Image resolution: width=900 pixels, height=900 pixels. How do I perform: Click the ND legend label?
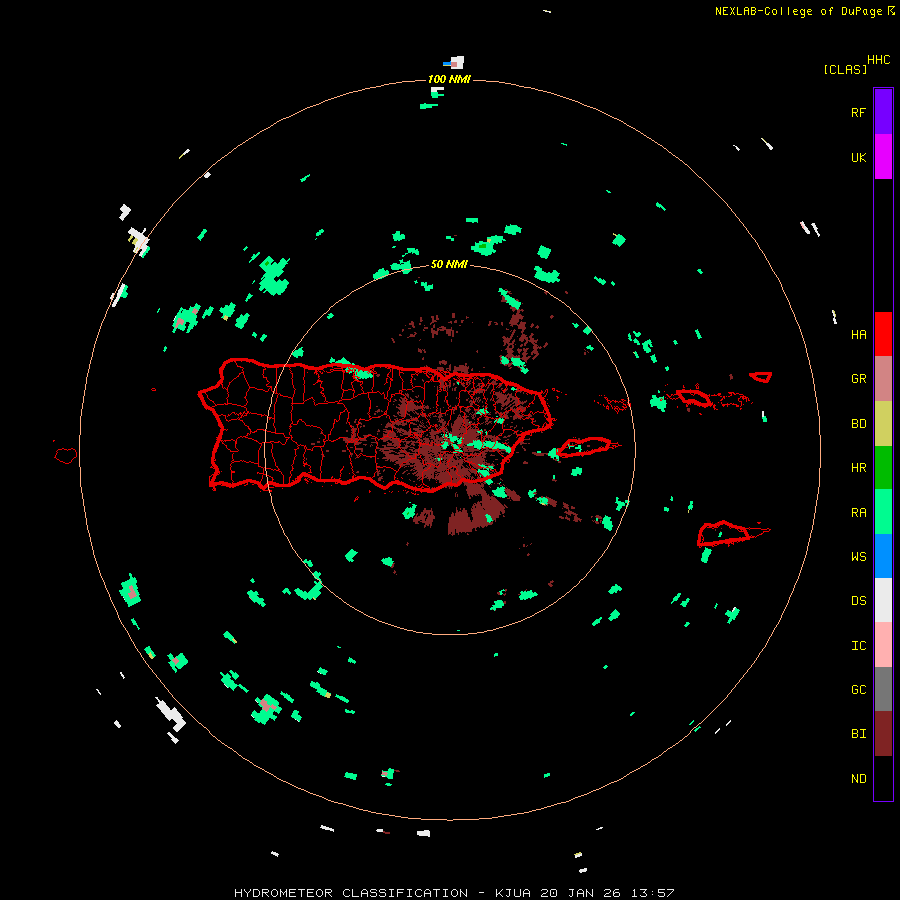coord(858,779)
